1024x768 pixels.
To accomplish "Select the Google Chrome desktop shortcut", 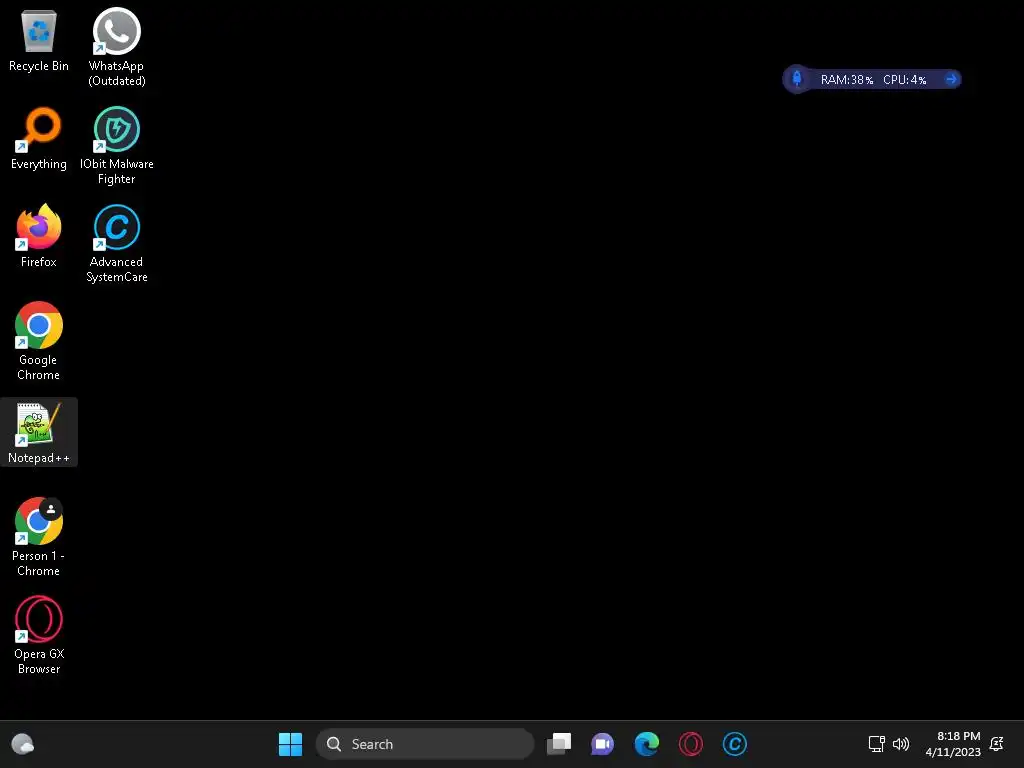I will tap(39, 341).
